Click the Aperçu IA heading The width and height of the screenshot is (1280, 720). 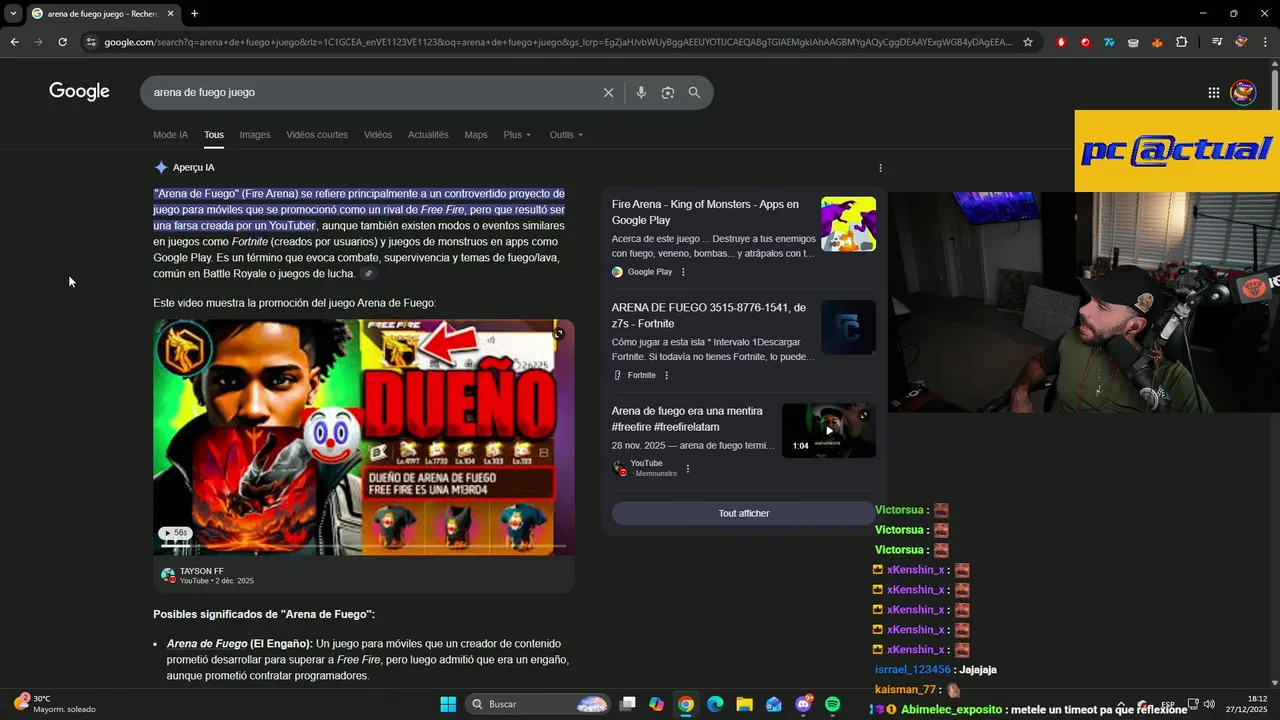click(193, 168)
